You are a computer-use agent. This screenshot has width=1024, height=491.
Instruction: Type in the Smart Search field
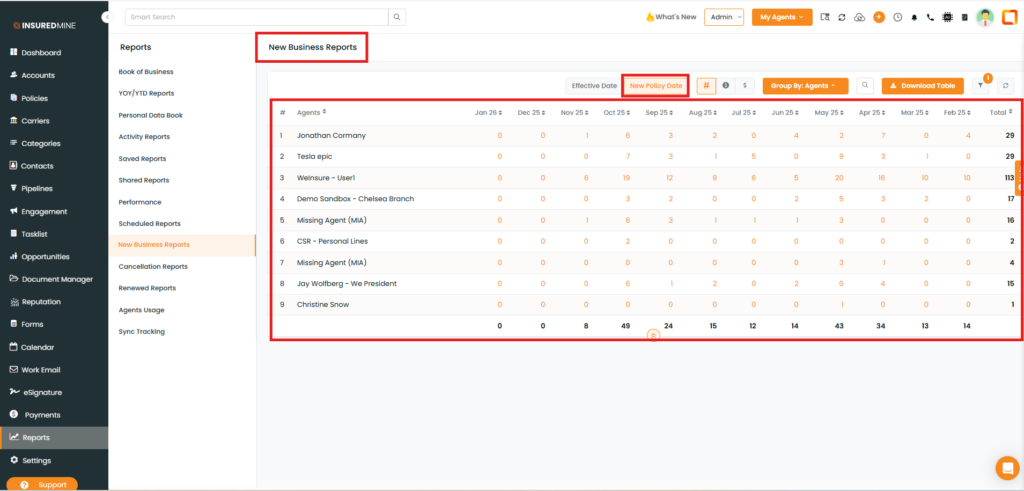click(255, 17)
